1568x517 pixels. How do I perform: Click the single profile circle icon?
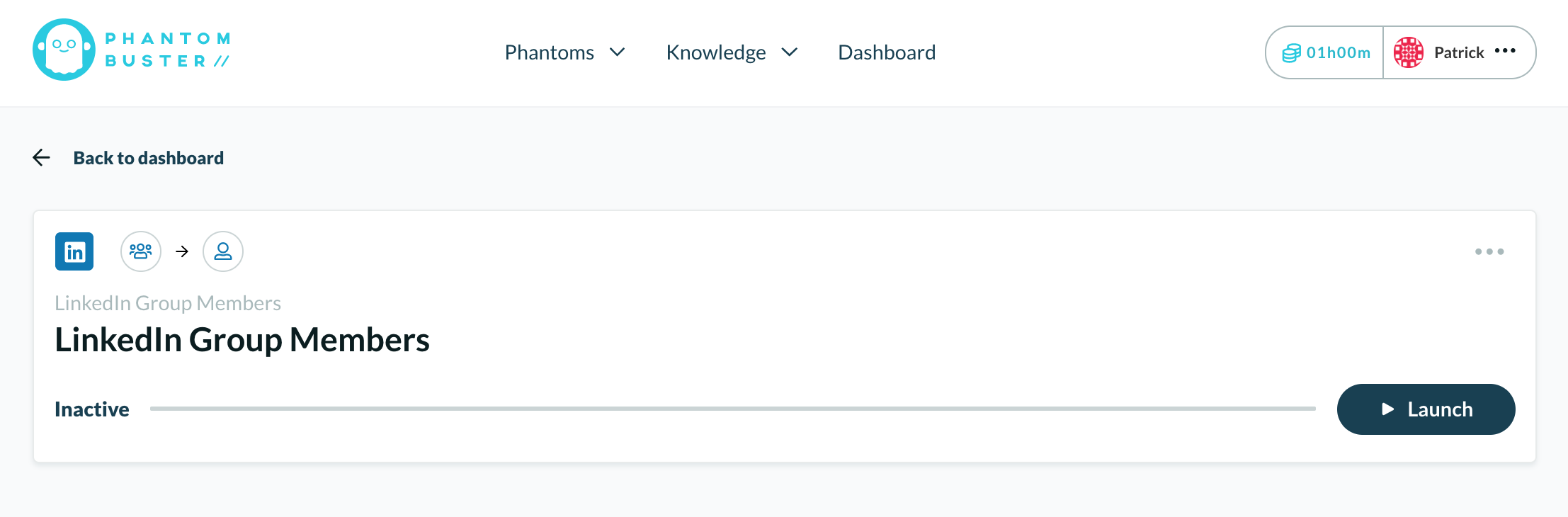click(223, 251)
